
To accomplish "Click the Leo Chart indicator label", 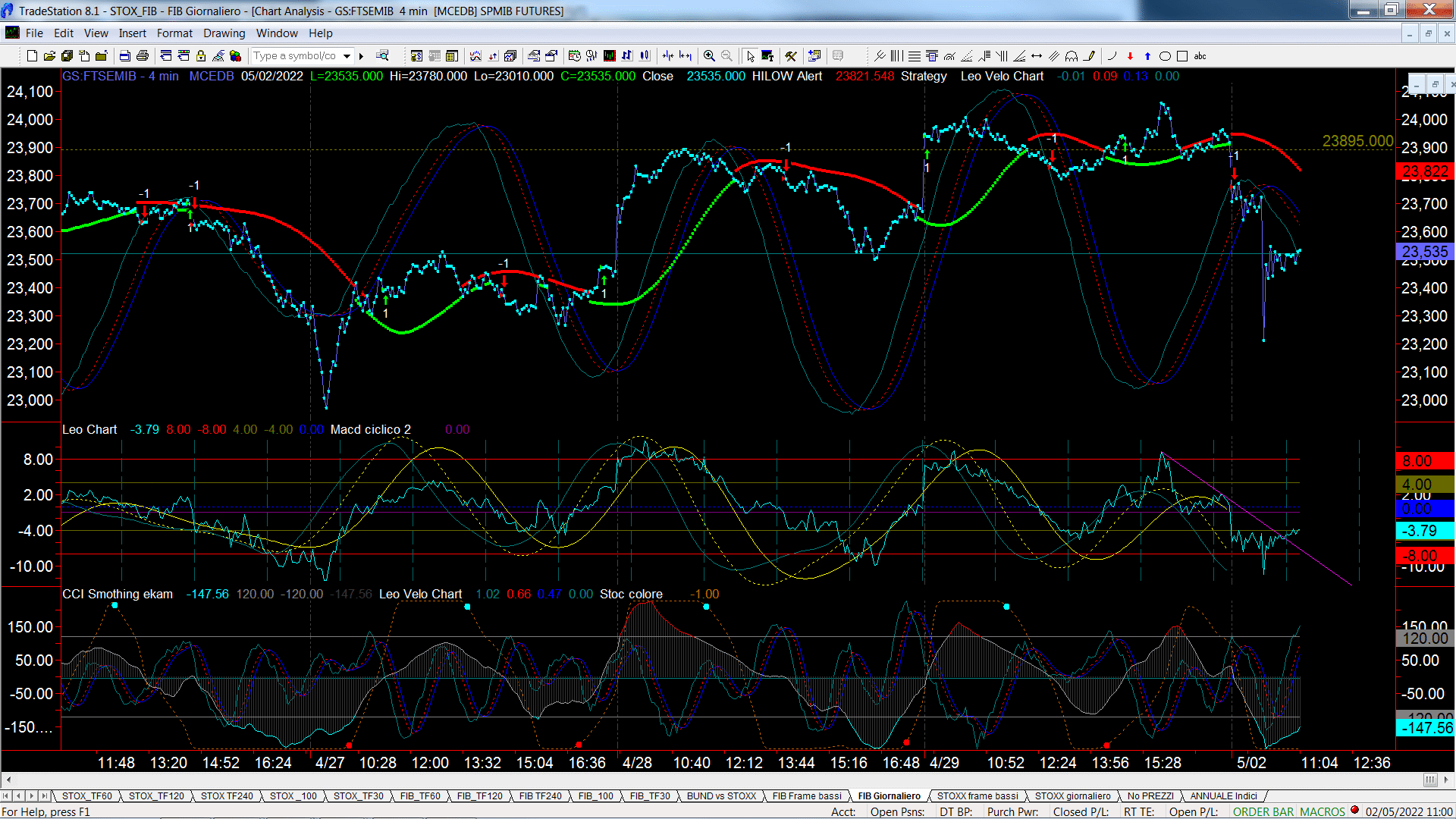I will 89,429.
